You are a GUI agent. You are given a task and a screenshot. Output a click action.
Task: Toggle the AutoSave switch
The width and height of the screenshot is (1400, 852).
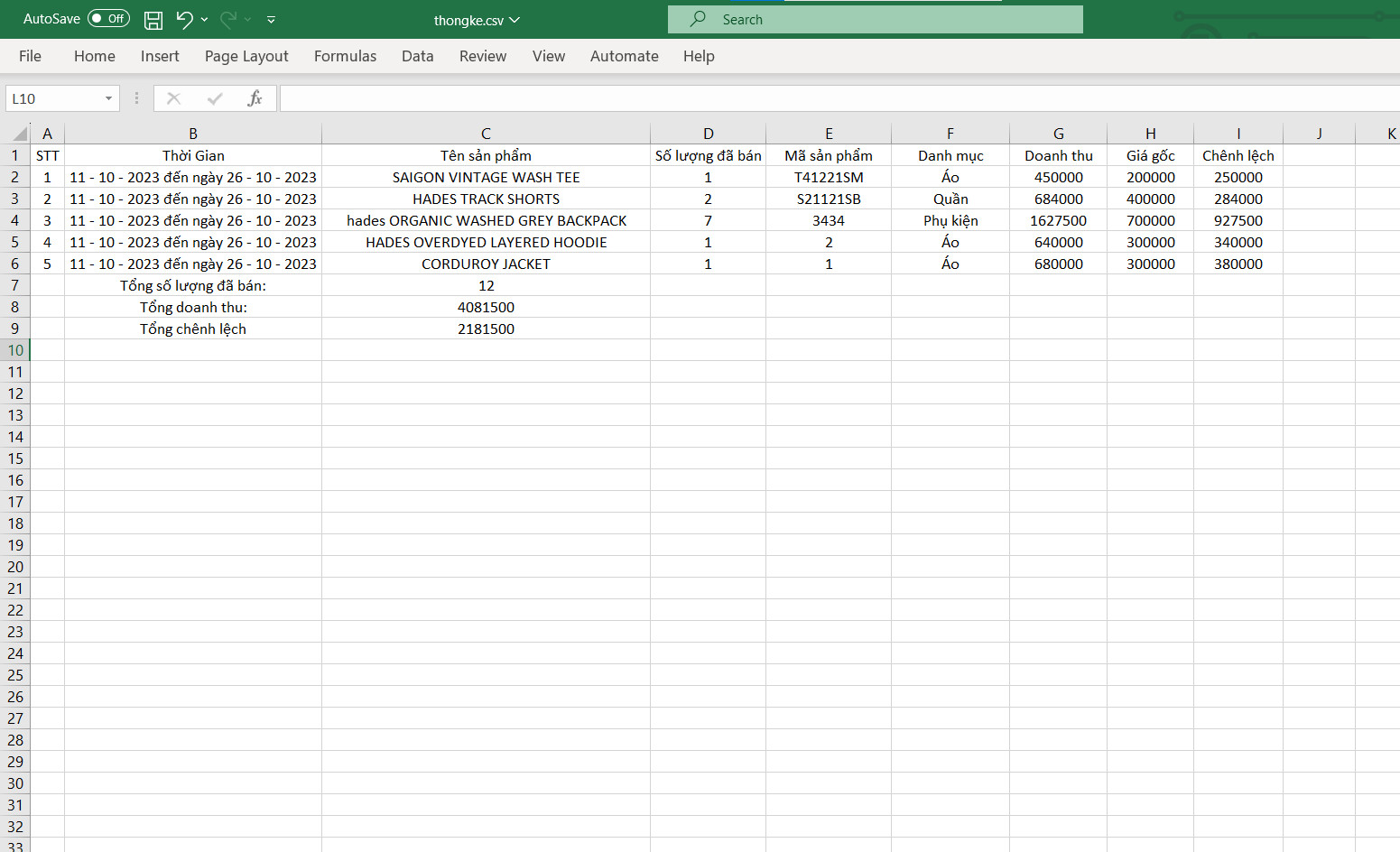108,19
